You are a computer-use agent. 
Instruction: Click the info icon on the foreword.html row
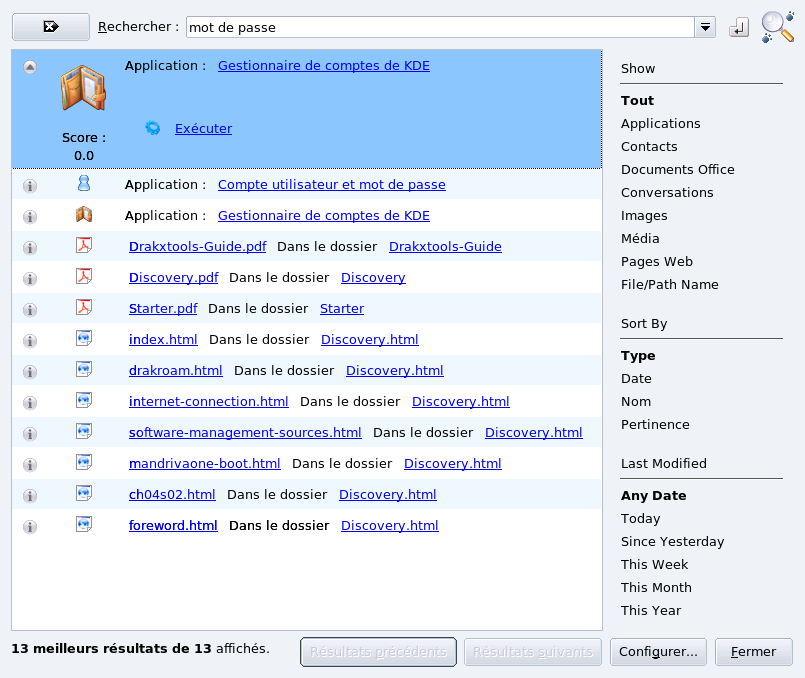(x=30, y=525)
